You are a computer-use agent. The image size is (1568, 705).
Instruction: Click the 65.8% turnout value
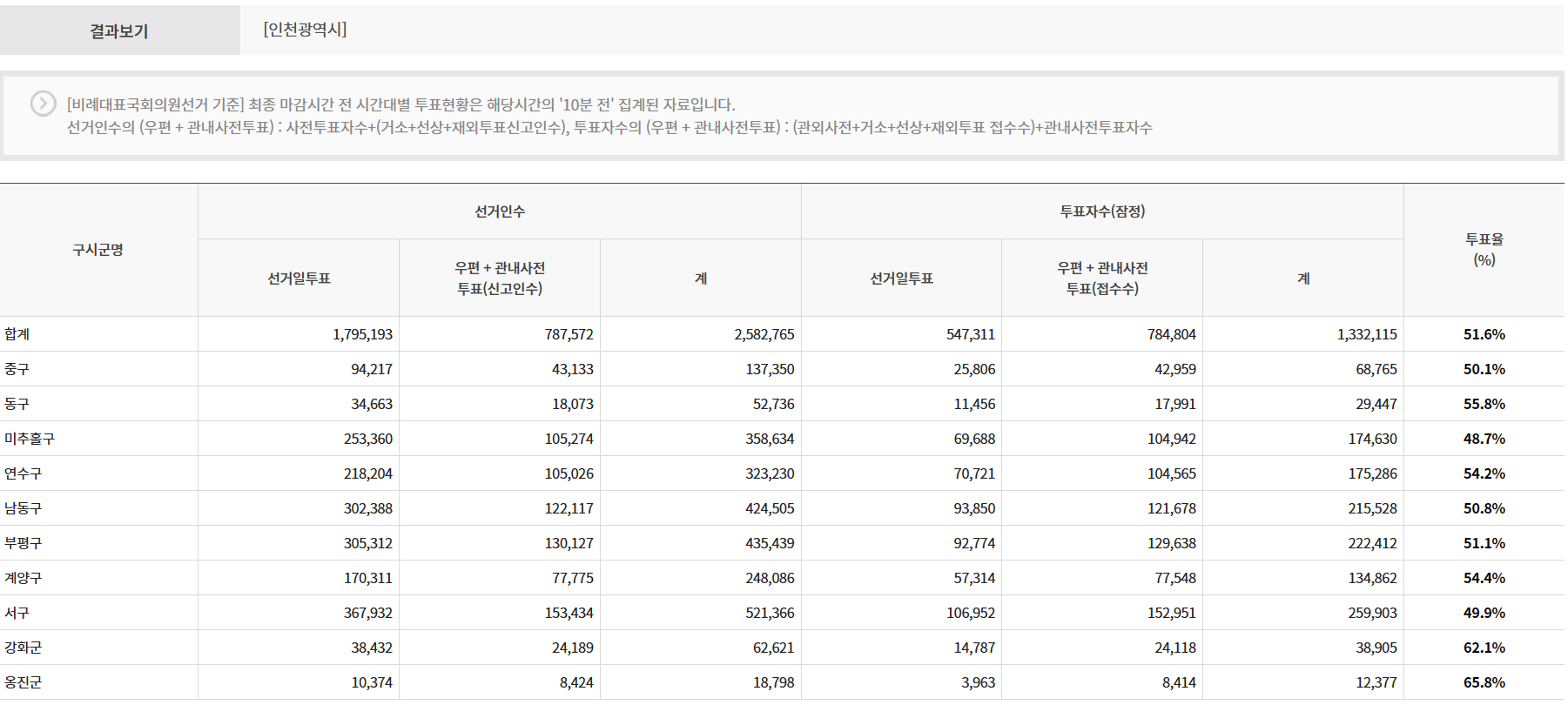tap(1484, 682)
